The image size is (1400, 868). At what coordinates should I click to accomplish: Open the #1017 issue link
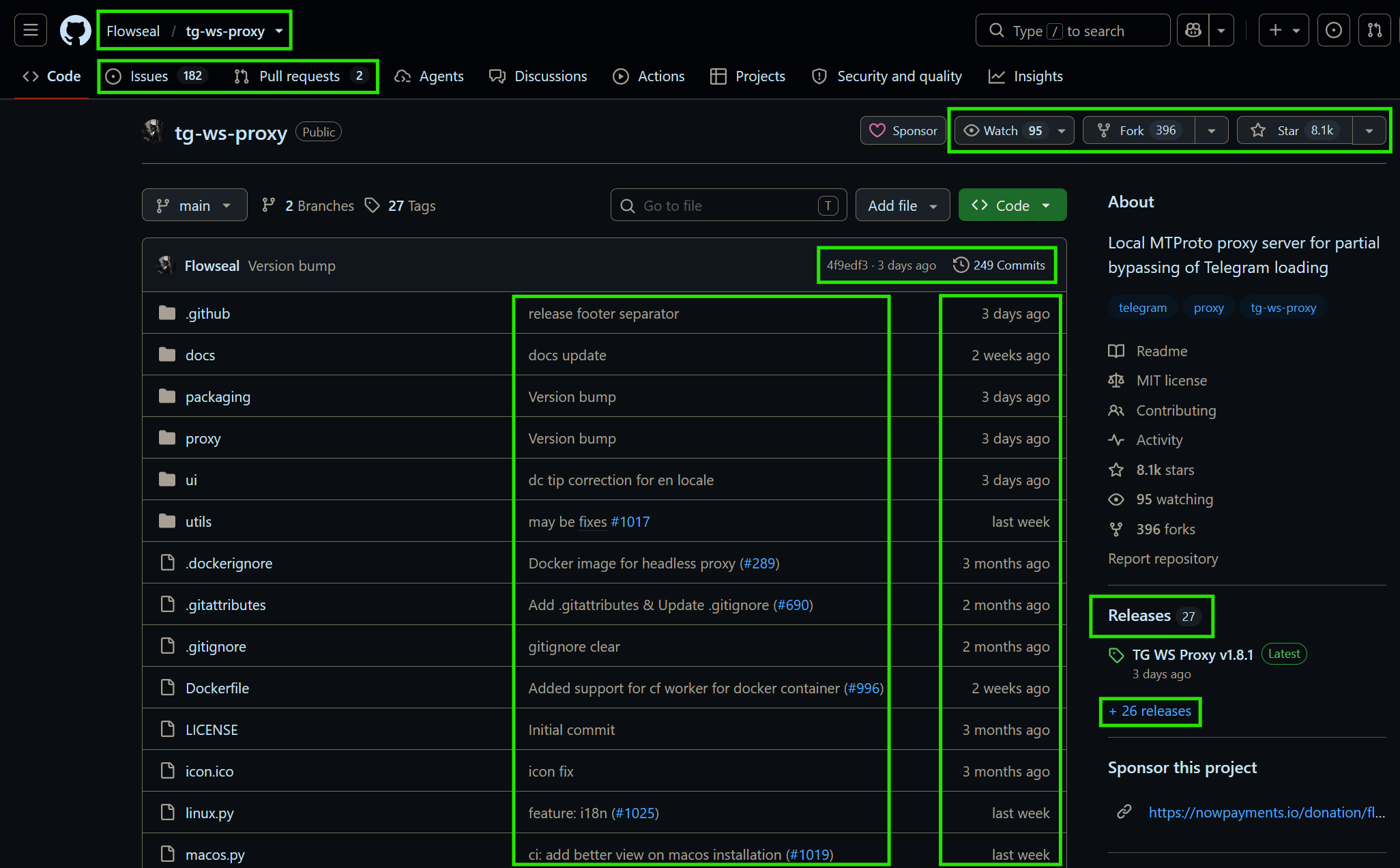630,522
